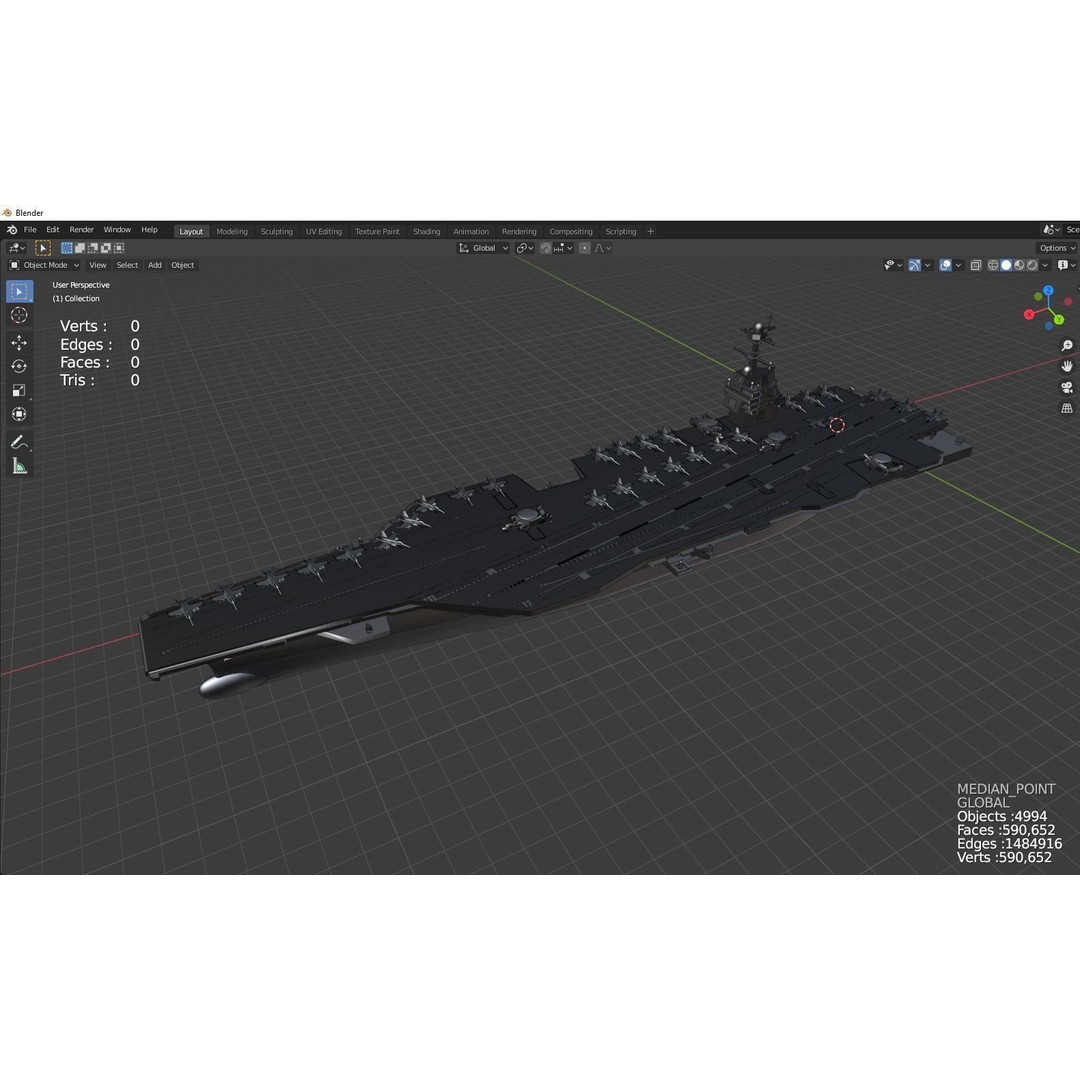Add a workspace with plus icon
The width and height of the screenshot is (1080, 1080).
pyautogui.click(x=650, y=231)
